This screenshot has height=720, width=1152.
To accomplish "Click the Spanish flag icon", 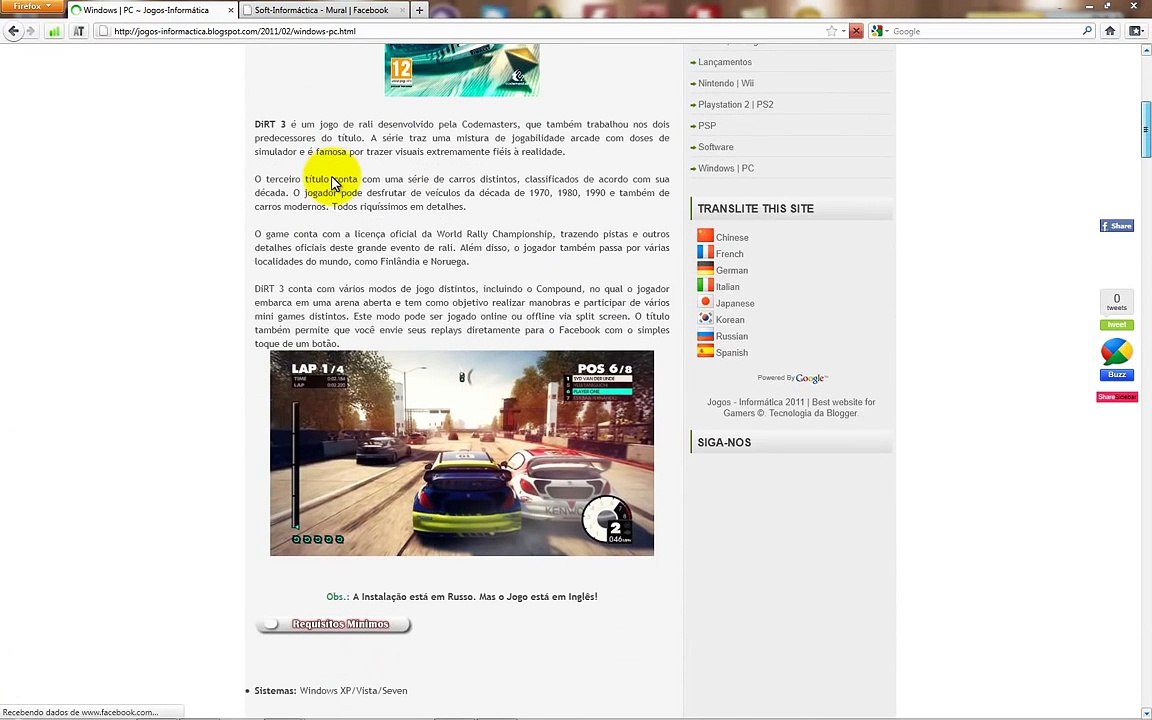I will coord(705,351).
